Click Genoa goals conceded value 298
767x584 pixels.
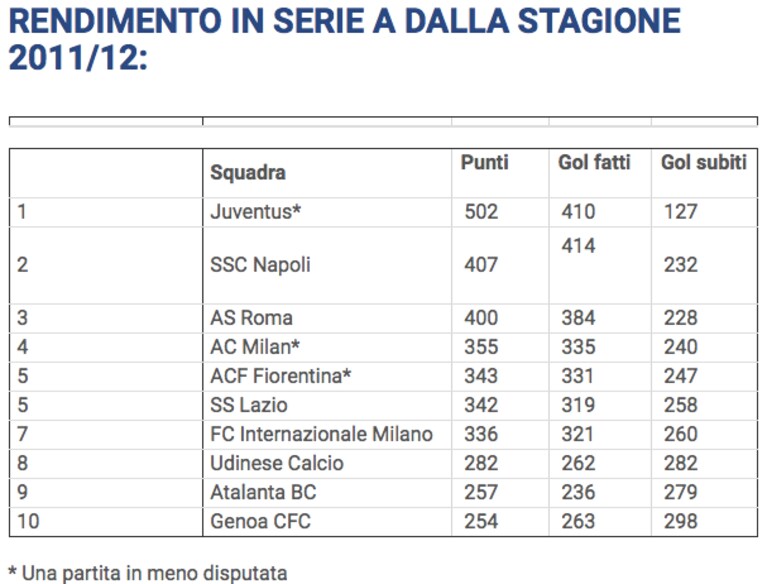click(680, 521)
